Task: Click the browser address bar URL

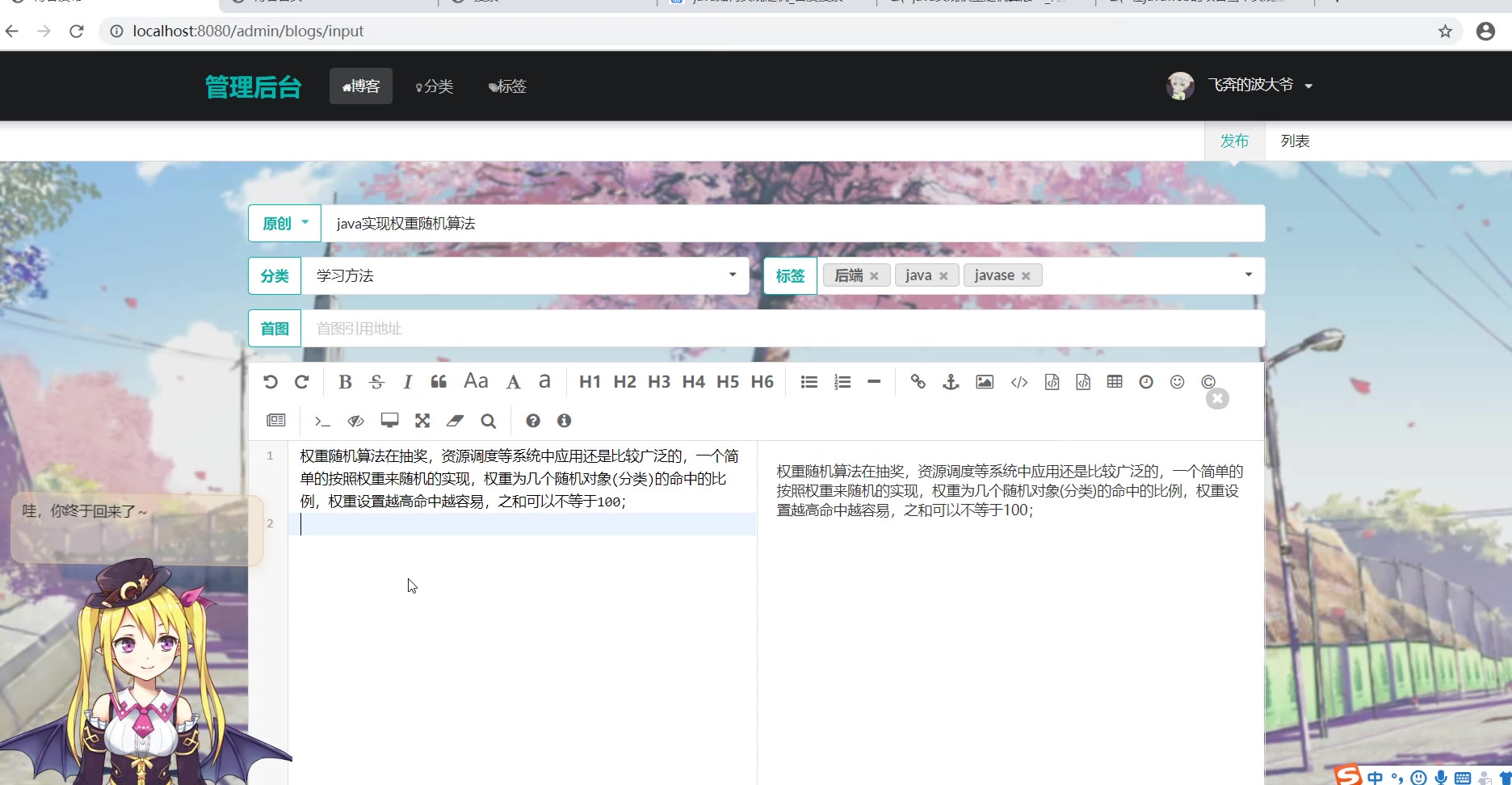Action: 248,31
